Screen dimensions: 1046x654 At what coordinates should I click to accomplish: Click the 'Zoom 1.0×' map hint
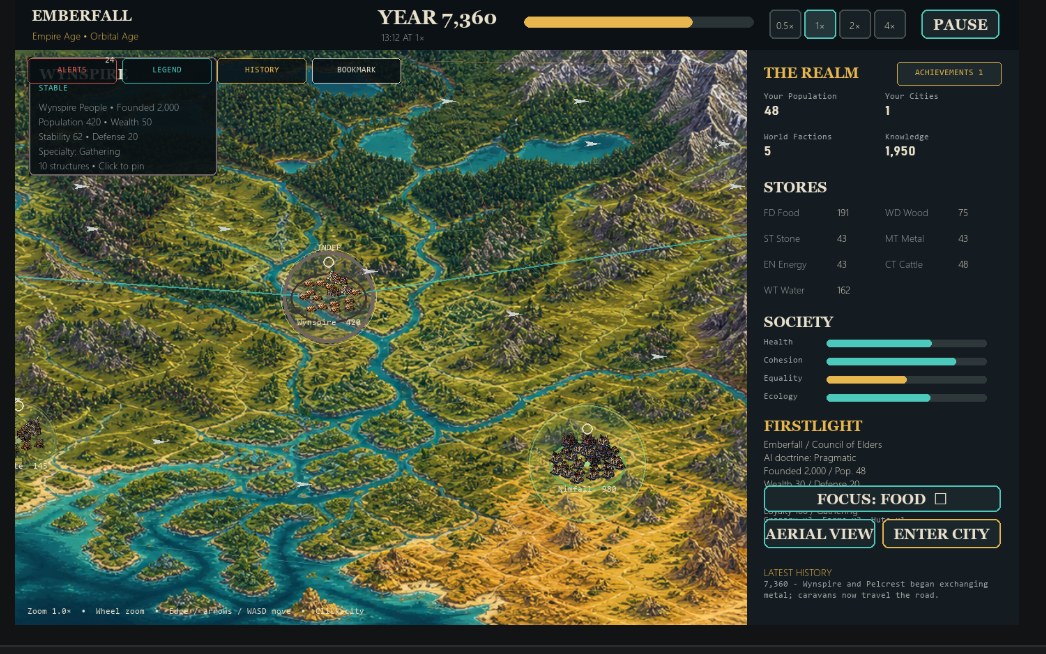pos(49,611)
